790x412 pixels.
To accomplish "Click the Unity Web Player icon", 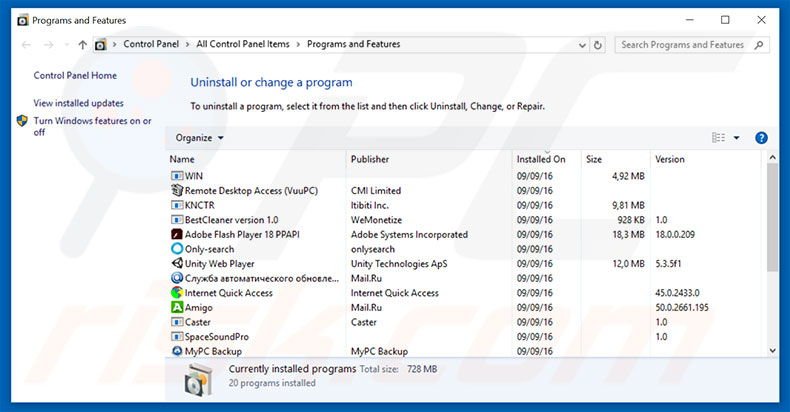I will coord(177,264).
